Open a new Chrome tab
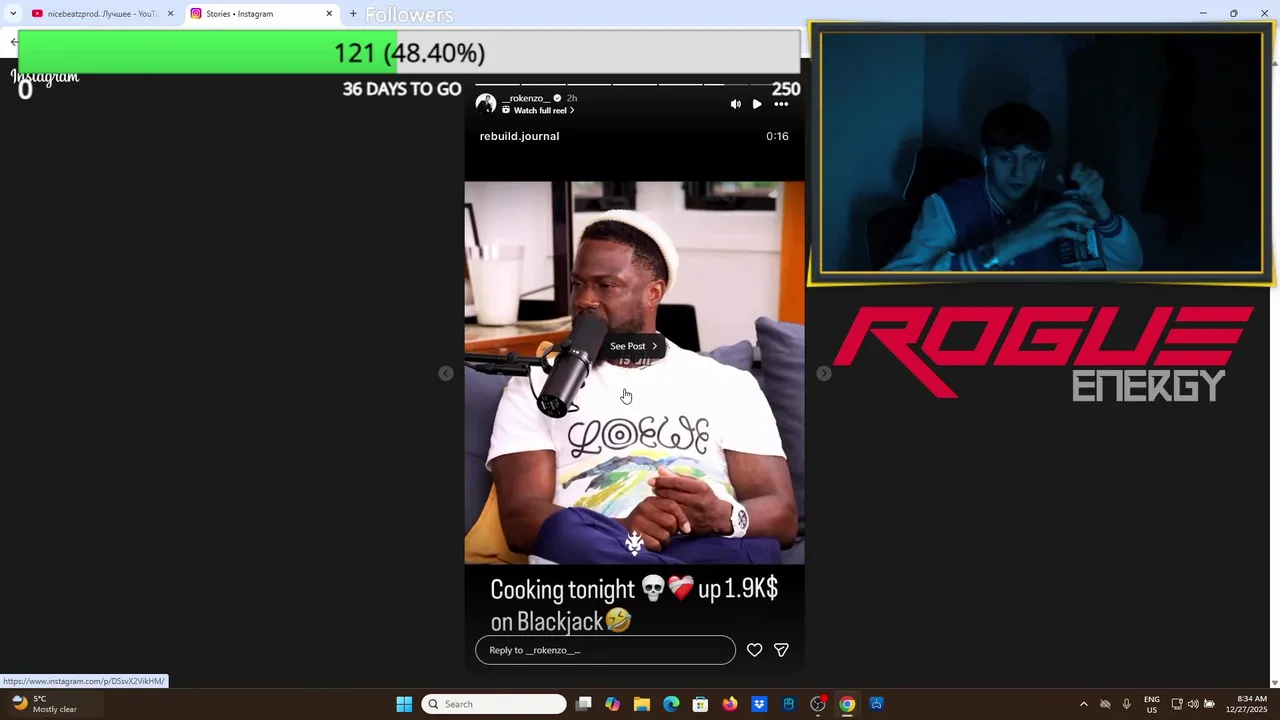Screen dimensions: 1280x720 click(353, 14)
